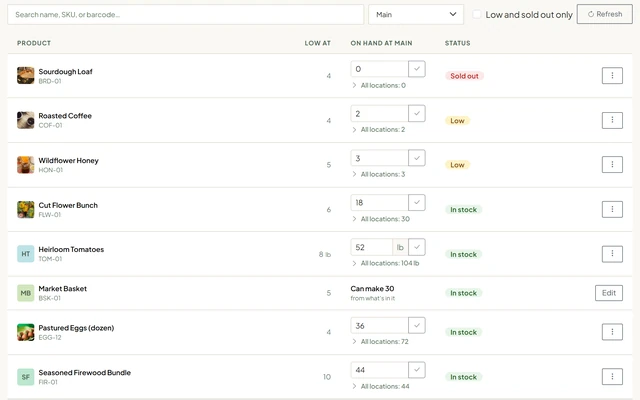The height and width of the screenshot is (400, 640).
Task: Click the MB avatar for Market Basket
Action: click(25, 293)
